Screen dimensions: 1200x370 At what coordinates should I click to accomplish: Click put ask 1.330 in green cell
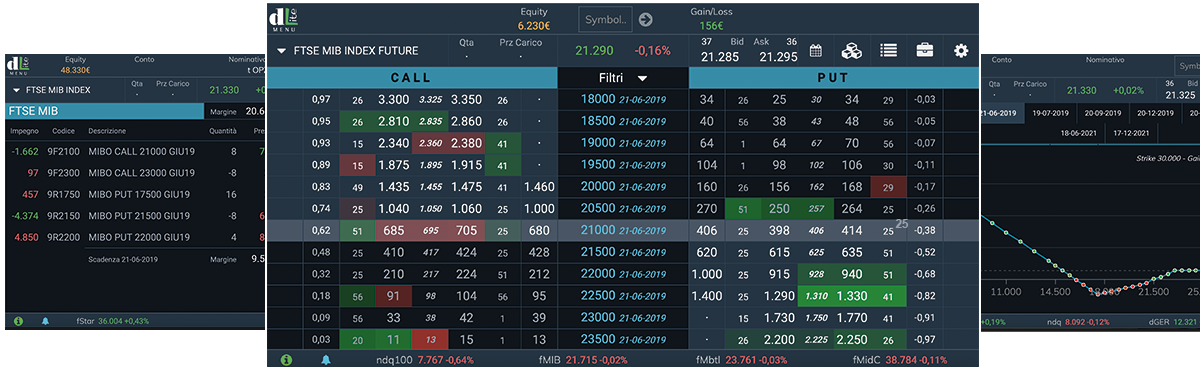(x=852, y=296)
